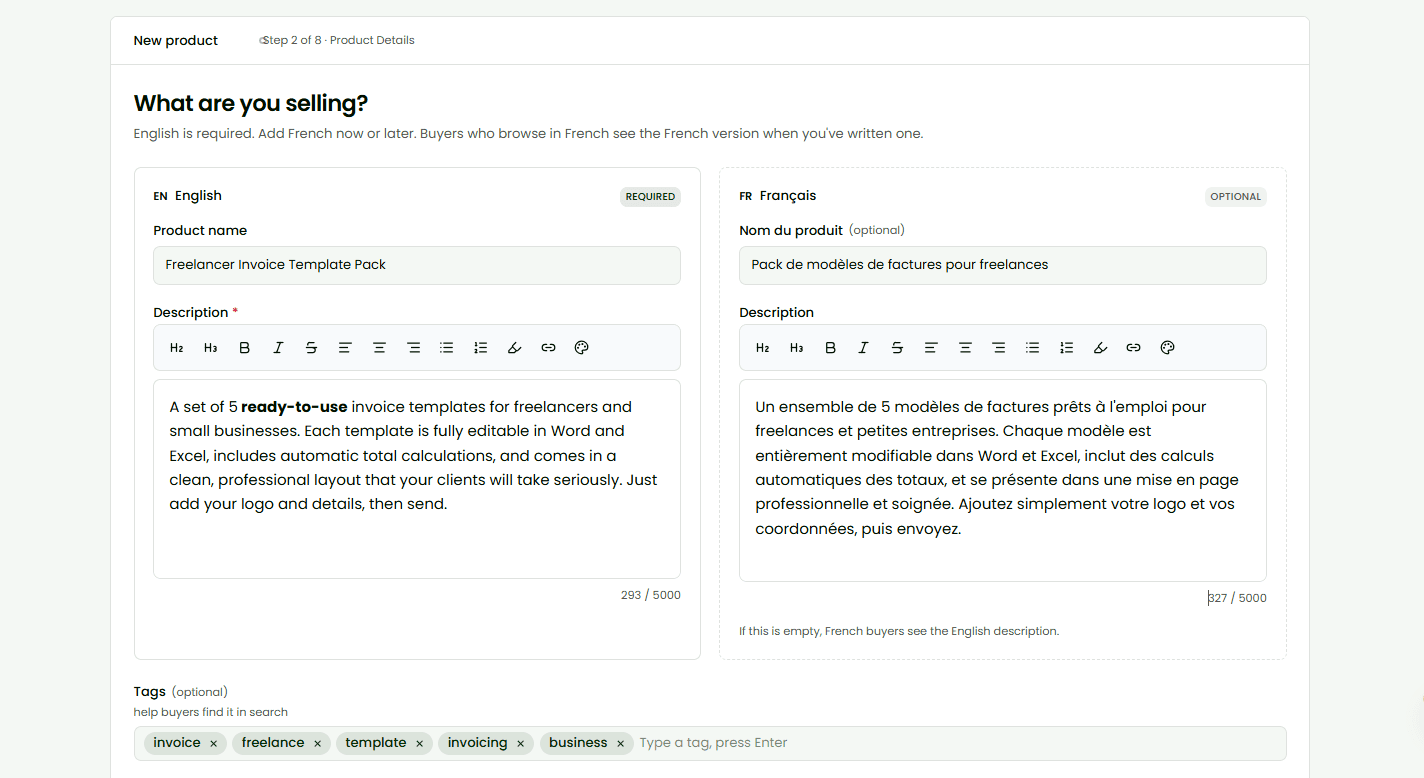This screenshot has width=1424, height=778.
Task: Click the New product header title
Action: 176,41
